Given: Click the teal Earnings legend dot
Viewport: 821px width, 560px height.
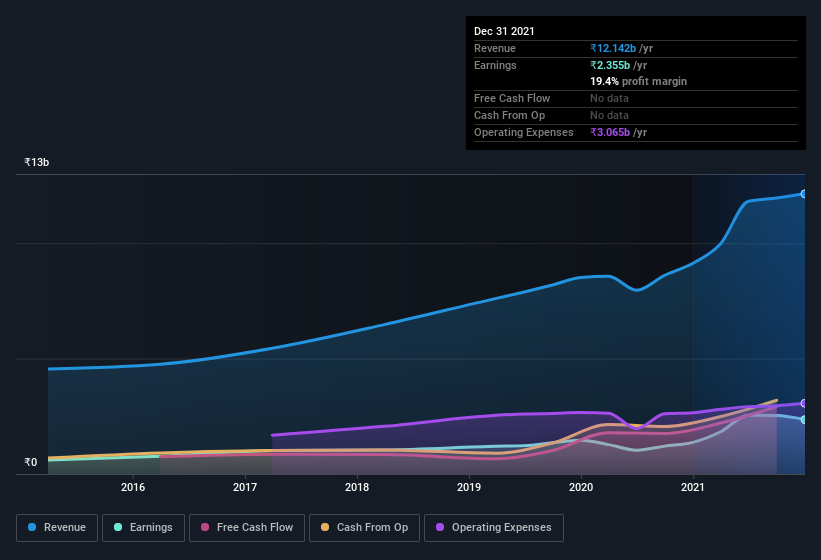Looking at the screenshot, I should (118, 527).
